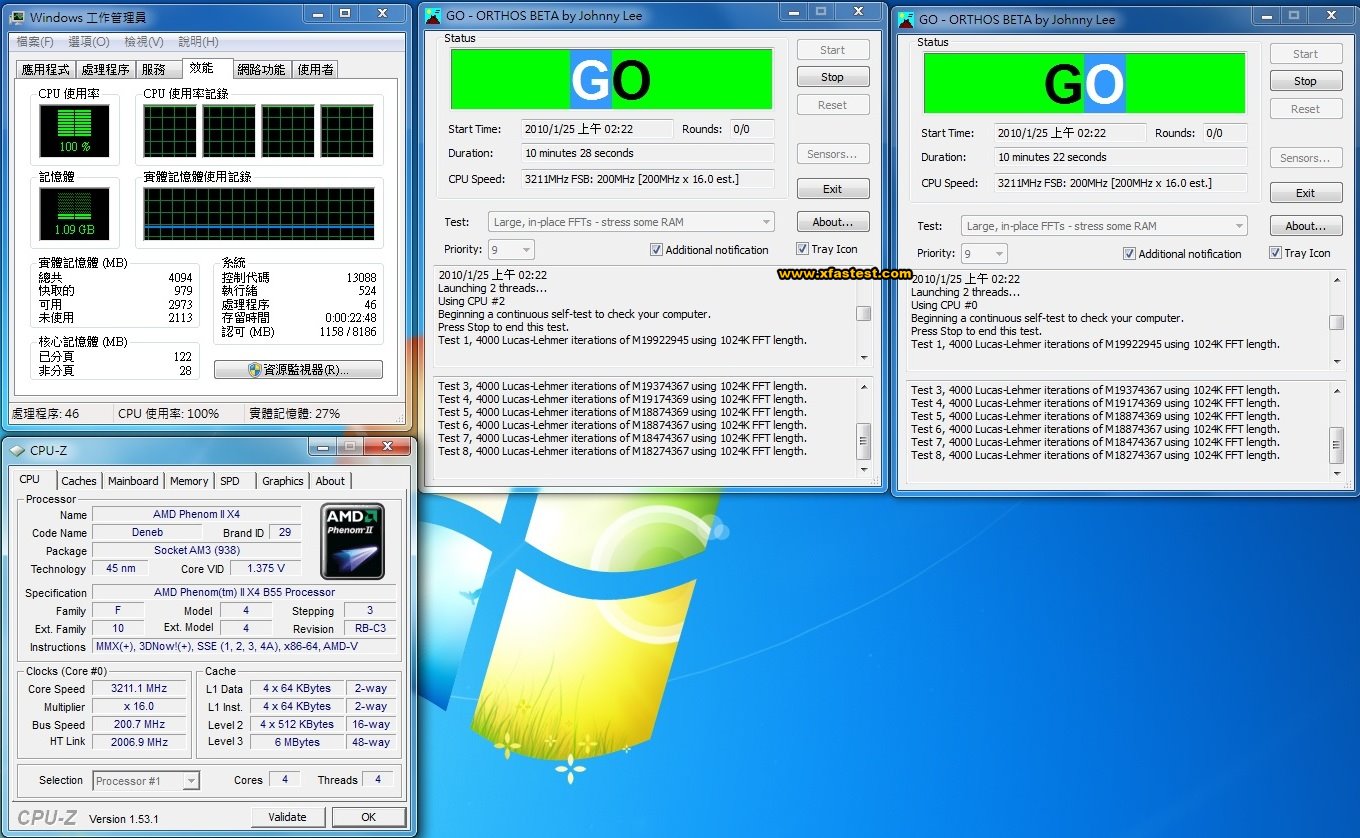Click the Rounds field in left ORTHOS window

coord(753,129)
